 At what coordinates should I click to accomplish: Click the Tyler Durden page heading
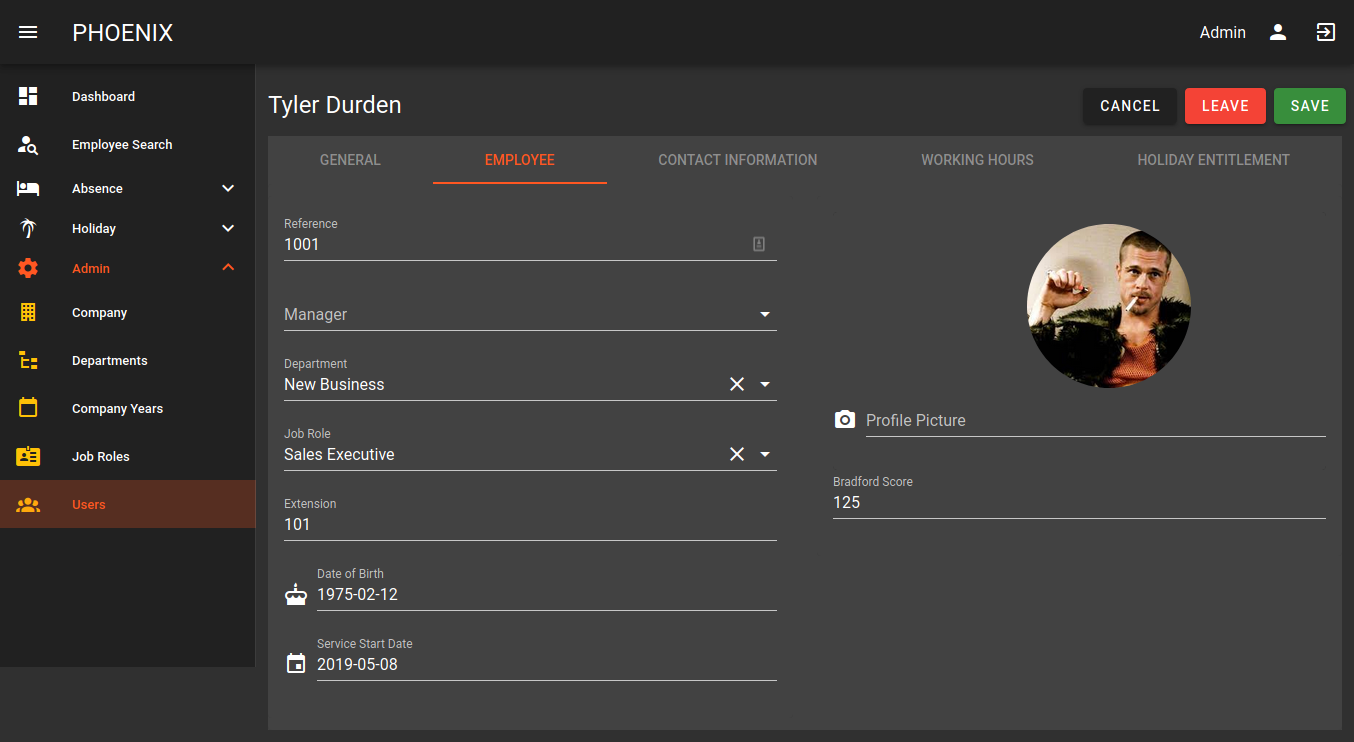[x=335, y=105]
